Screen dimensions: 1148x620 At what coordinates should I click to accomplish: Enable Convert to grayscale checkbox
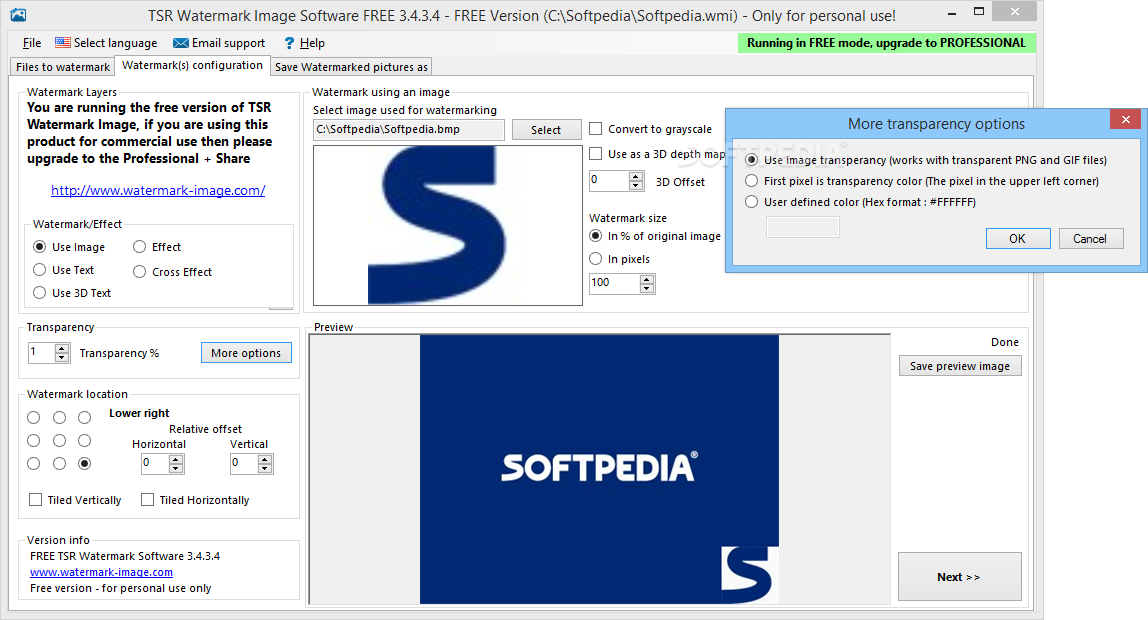tap(596, 129)
